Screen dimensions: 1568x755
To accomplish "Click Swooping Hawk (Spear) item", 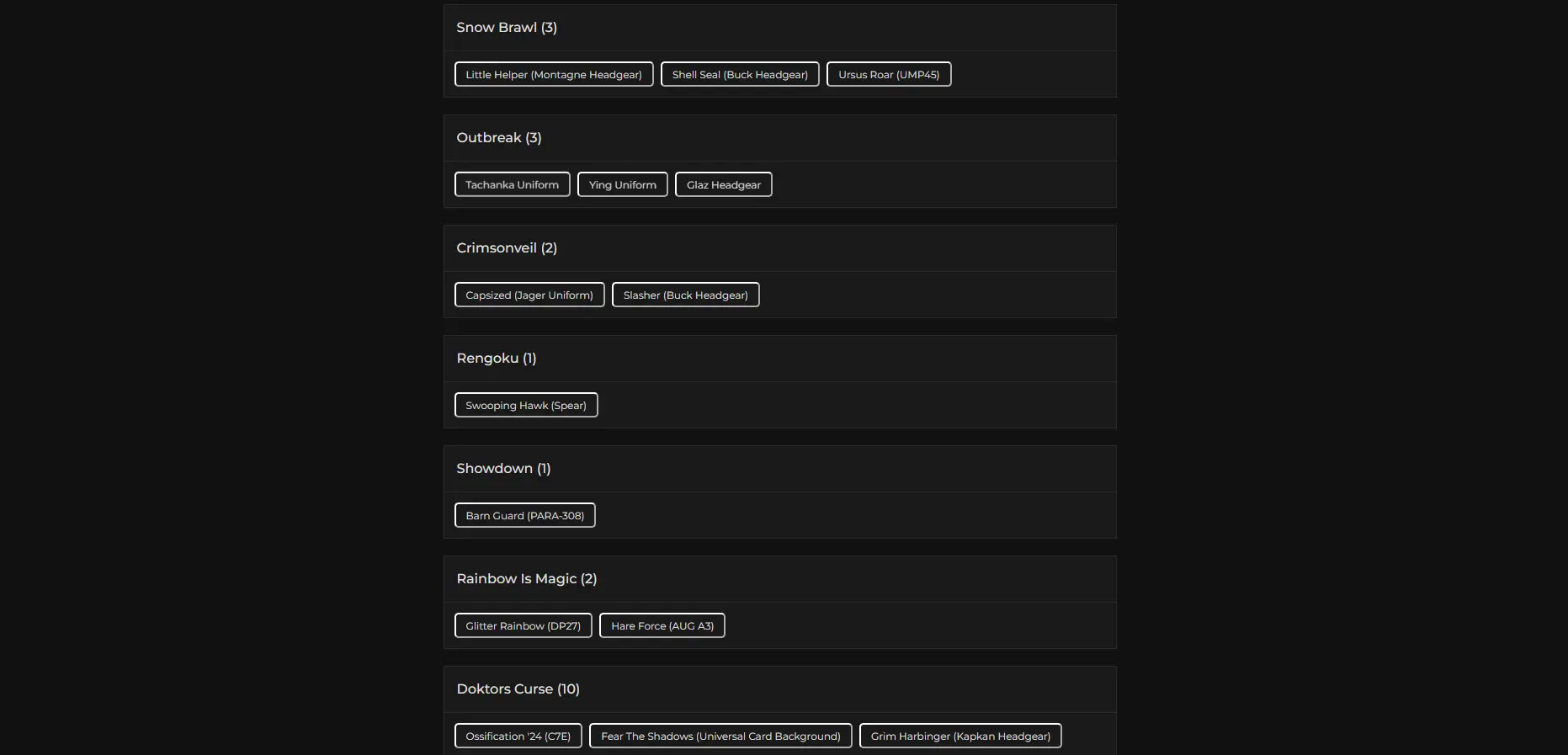I will (x=526, y=406).
